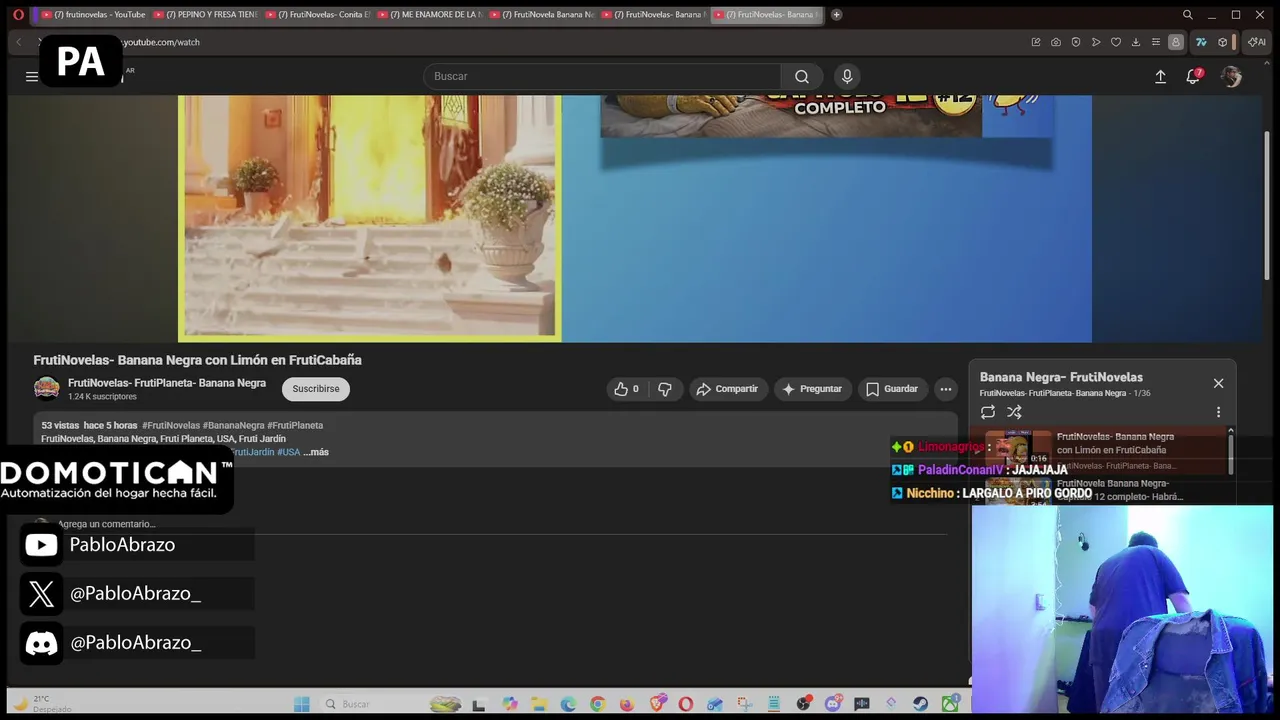
Task: Switch to the 'frutinovelas - YouTube' tab
Action: point(93,14)
